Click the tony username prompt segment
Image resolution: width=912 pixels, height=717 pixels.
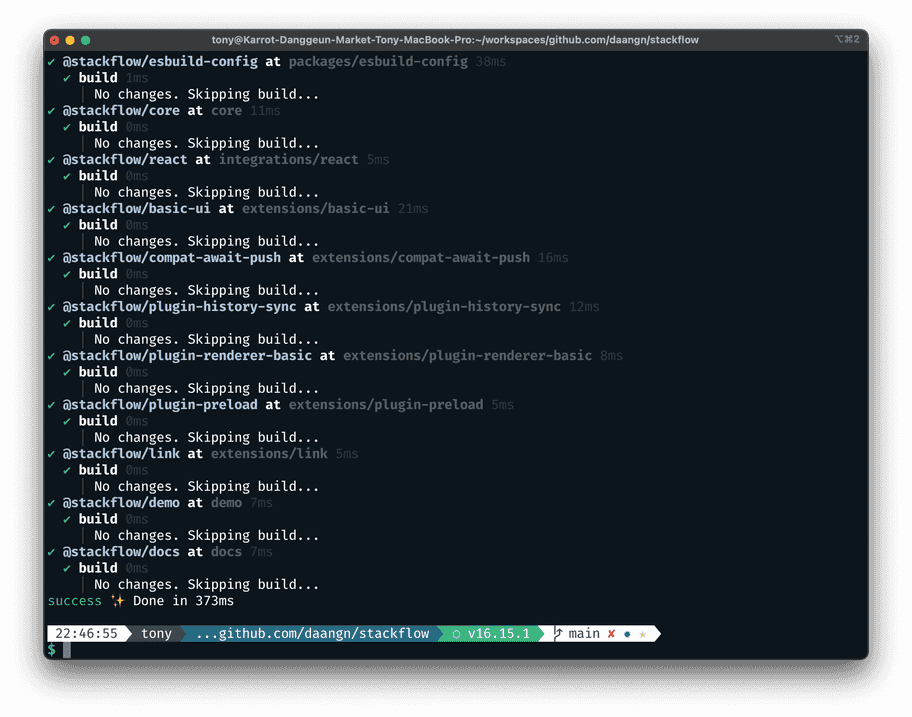pos(156,634)
